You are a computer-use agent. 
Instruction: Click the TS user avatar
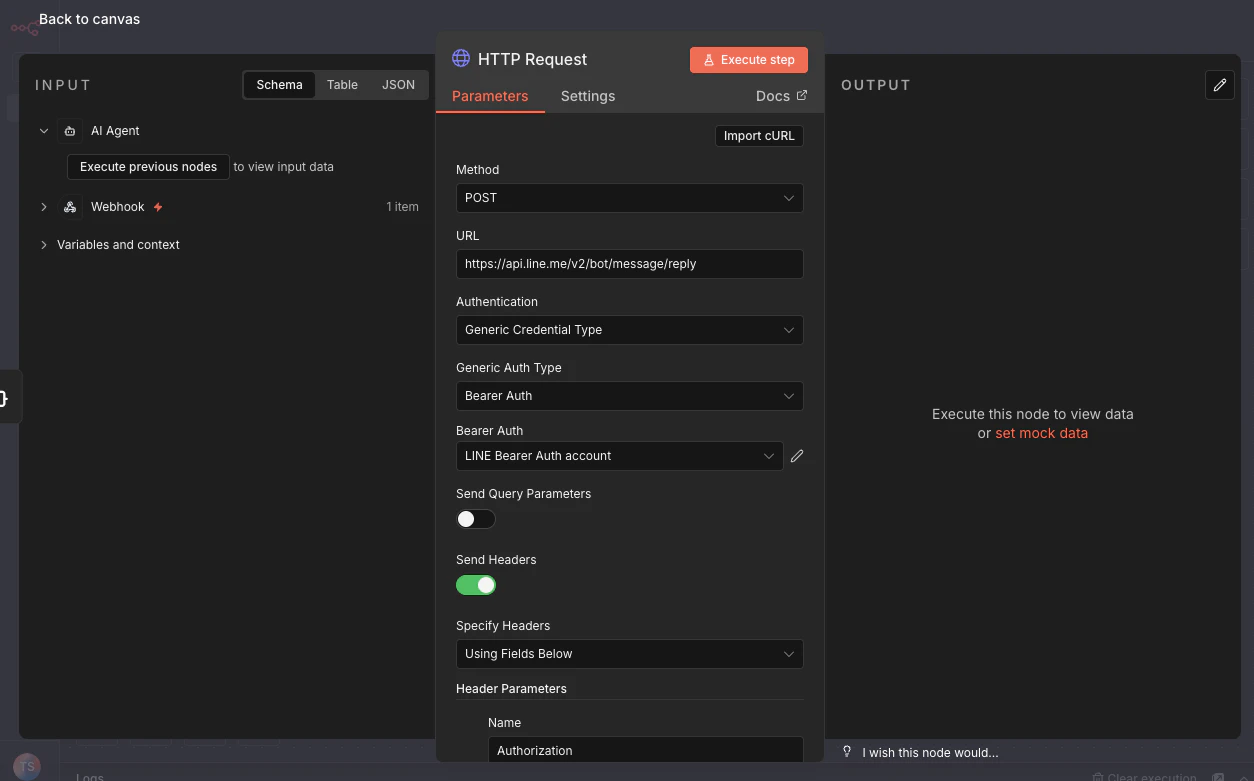[x=28, y=766]
